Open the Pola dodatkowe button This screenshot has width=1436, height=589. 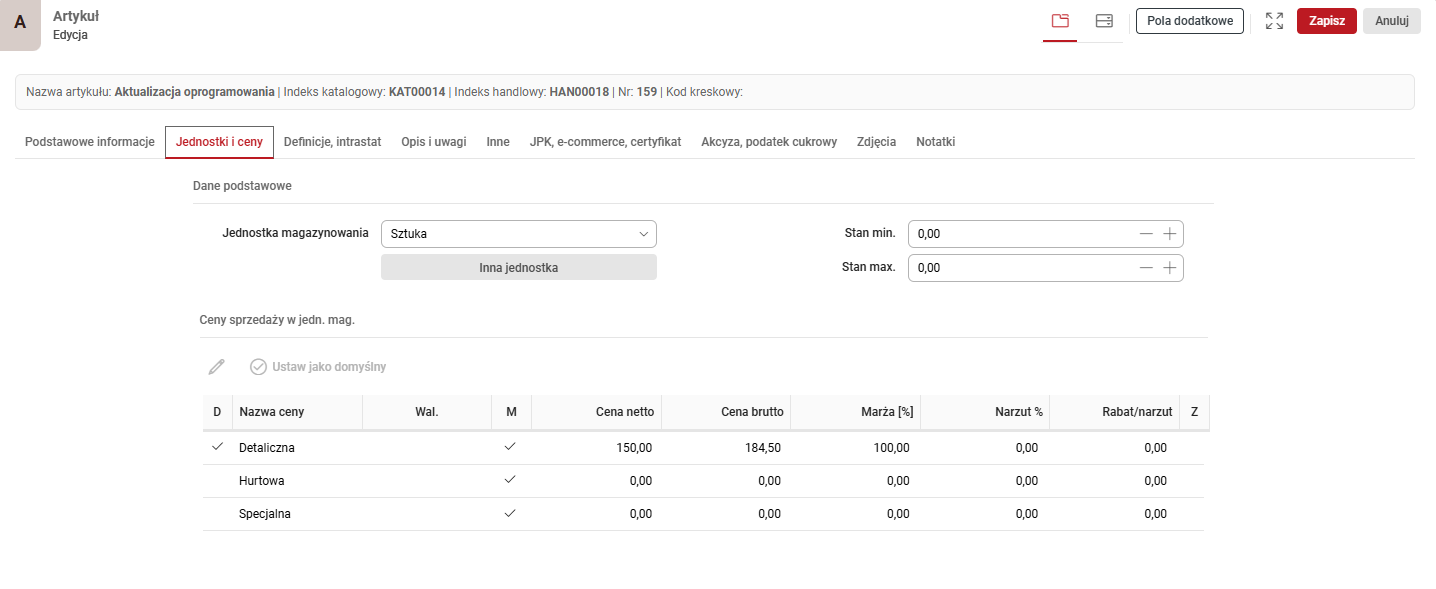[1189, 21]
